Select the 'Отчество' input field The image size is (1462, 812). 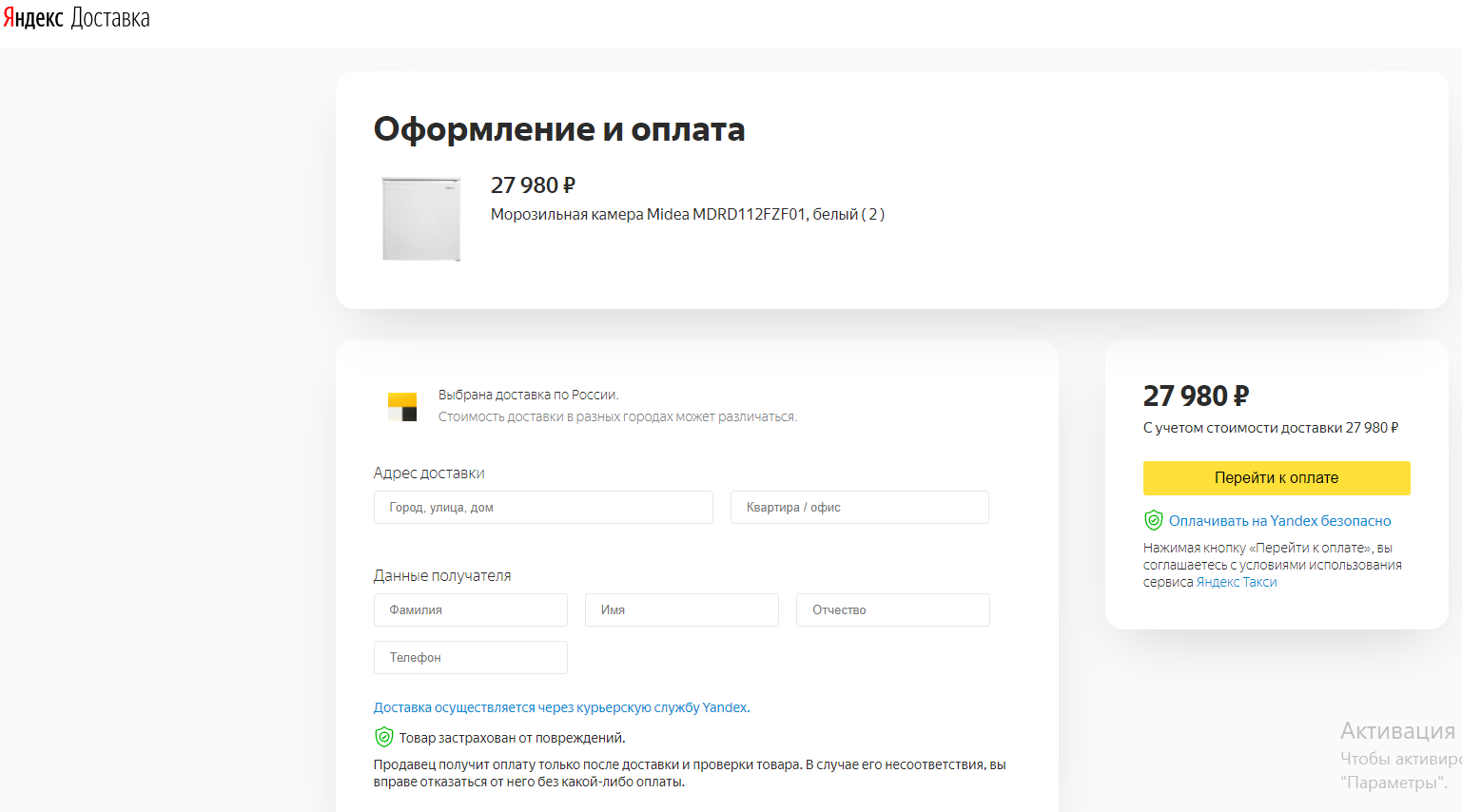click(893, 610)
